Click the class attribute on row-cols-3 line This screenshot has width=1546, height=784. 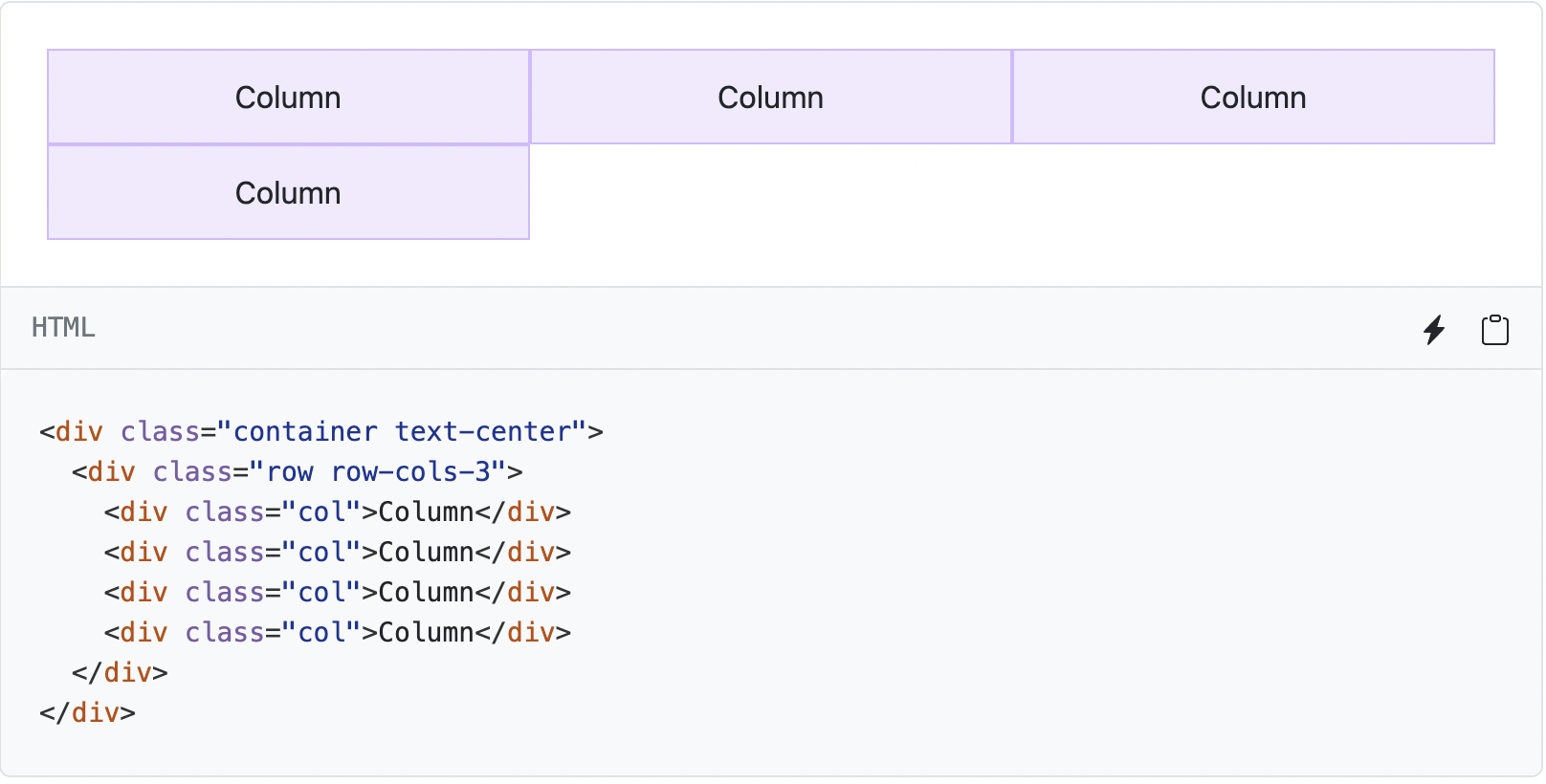click(191, 472)
